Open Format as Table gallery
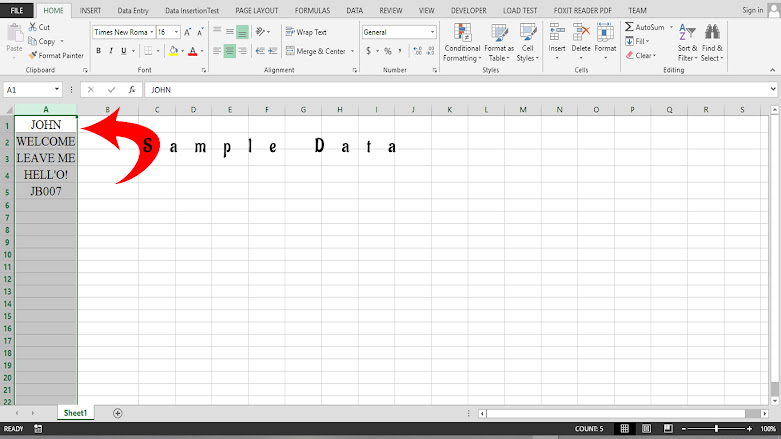Screen dimensions: 781x439 499,43
